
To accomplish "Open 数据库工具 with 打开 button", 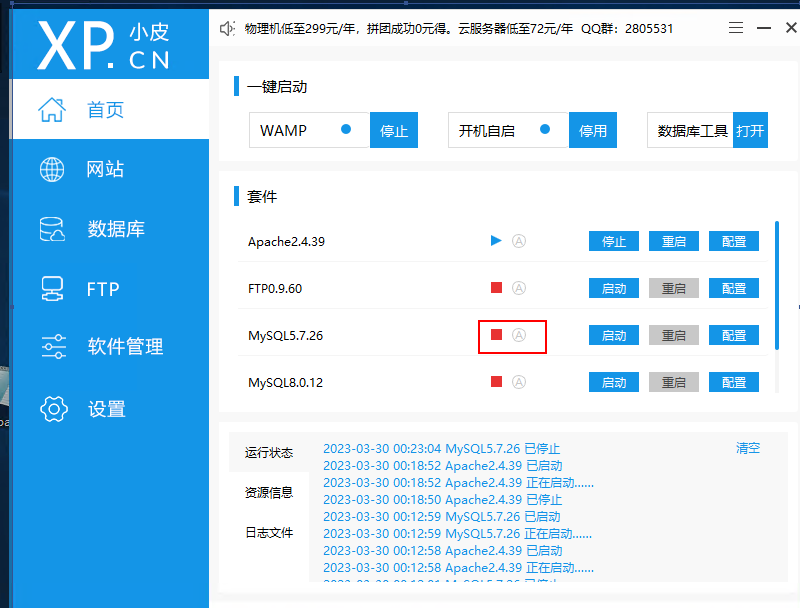I will (x=750, y=130).
